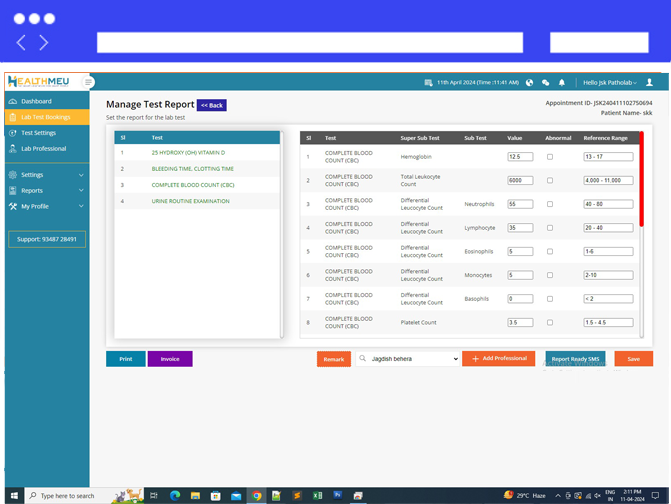Click the browser back arrow
671x504 pixels.
point(21,43)
